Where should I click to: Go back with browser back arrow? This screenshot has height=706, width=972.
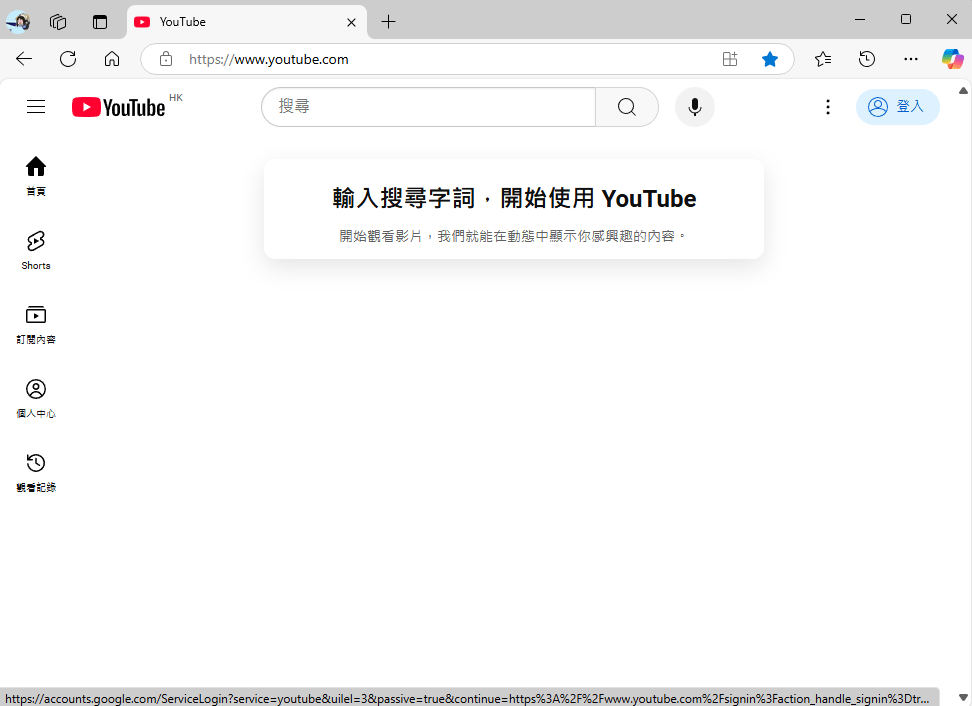pyautogui.click(x=24, y=59)
